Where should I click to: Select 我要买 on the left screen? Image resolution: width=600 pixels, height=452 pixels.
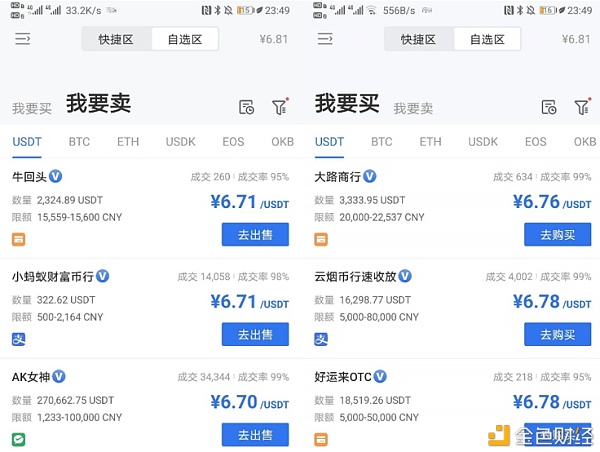point(32,109)
